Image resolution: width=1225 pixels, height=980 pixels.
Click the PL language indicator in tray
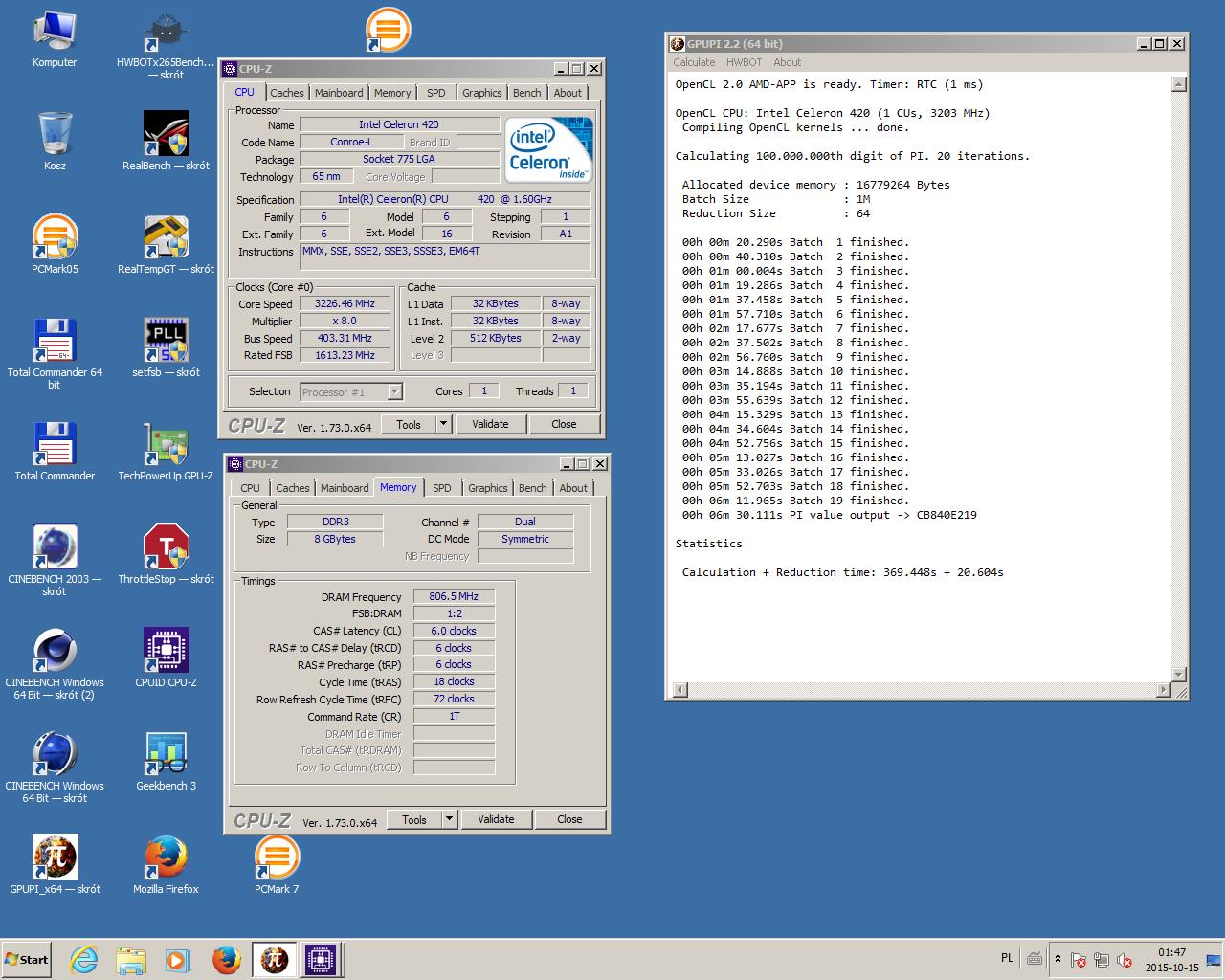1007,958
